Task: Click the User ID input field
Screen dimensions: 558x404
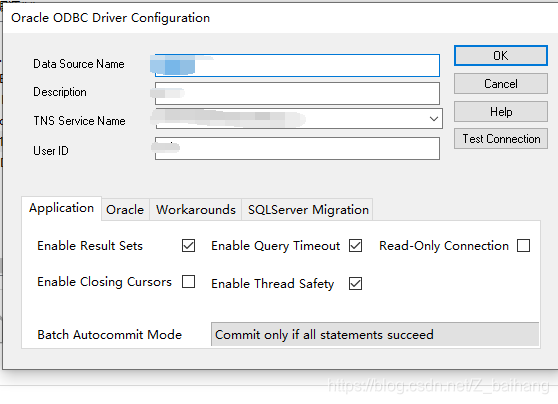Action: (297, 149)
